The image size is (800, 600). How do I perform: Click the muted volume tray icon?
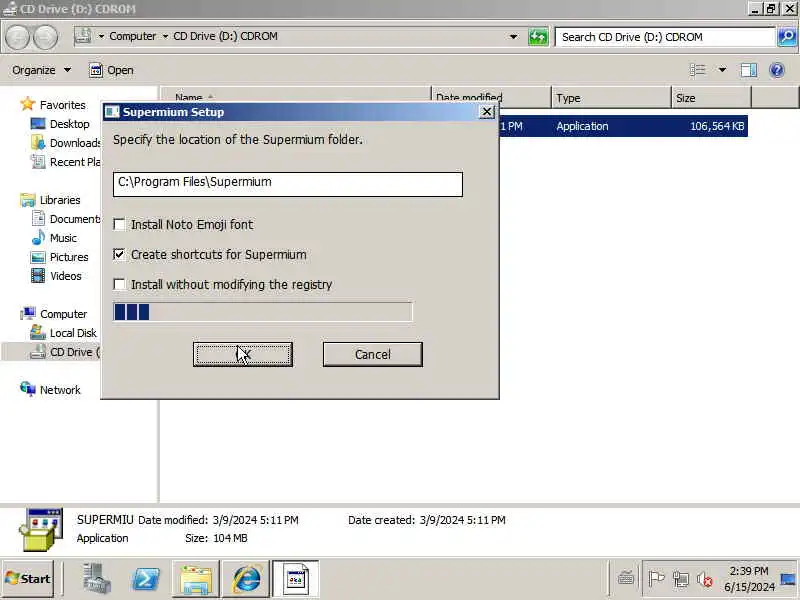(x=705, y=579)
